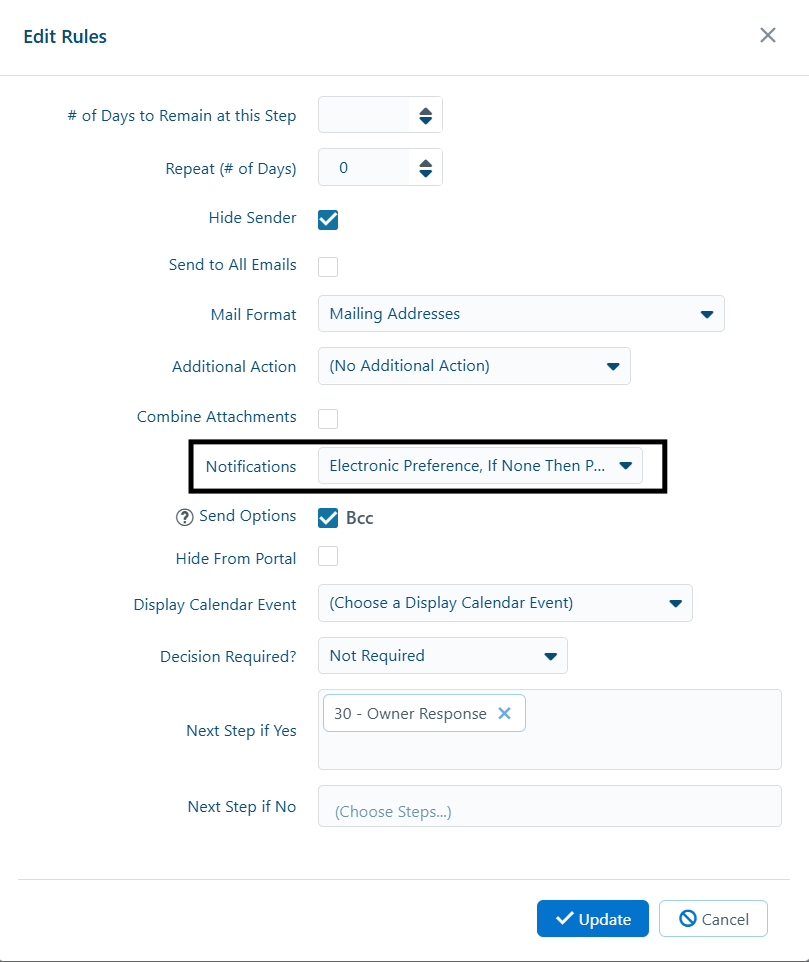Click the Next Step if No field
Screen dimensions: 809x962
pos(550,806)
